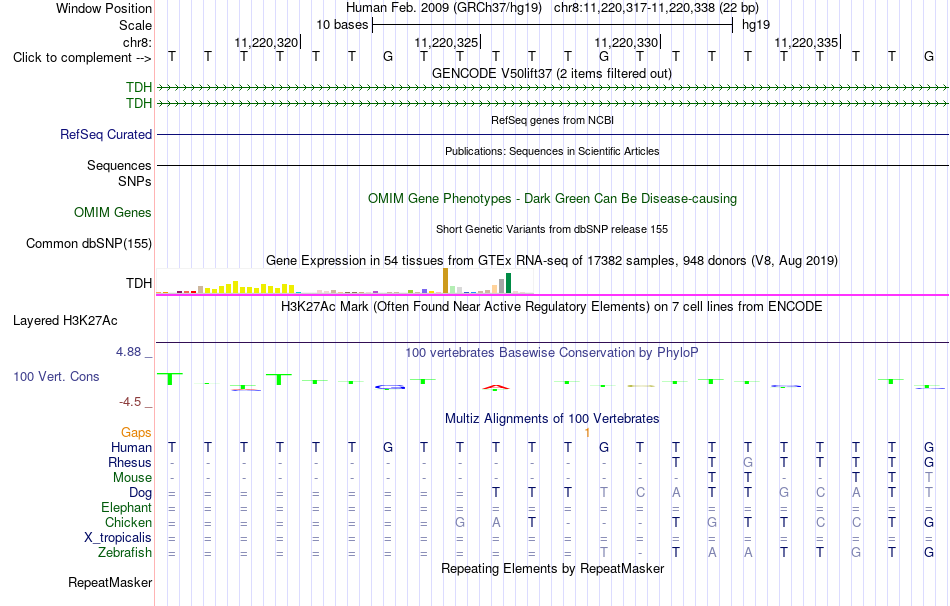Image resolution: width=950 pixels, height=606 pixels.
Task: Click the red 'A' PhyloP conservation logo
Action: click(496, 387)
